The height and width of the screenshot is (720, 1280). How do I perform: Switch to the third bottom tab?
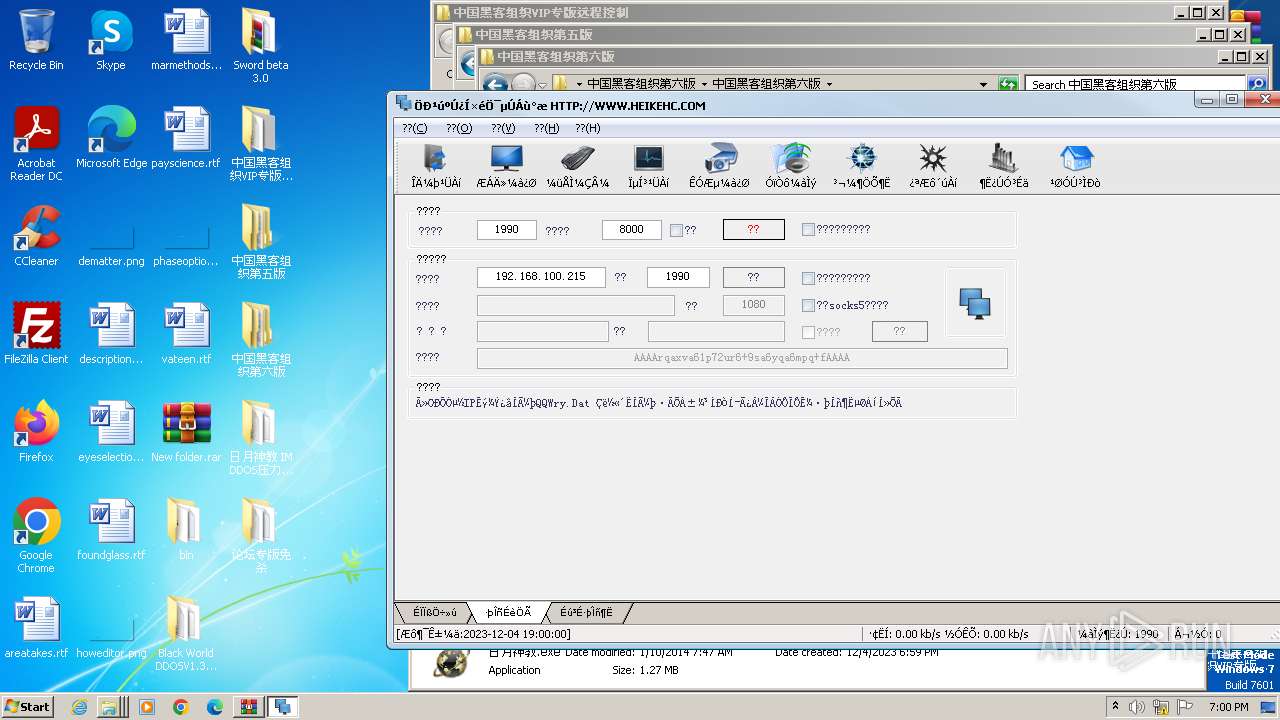[586, 612]
